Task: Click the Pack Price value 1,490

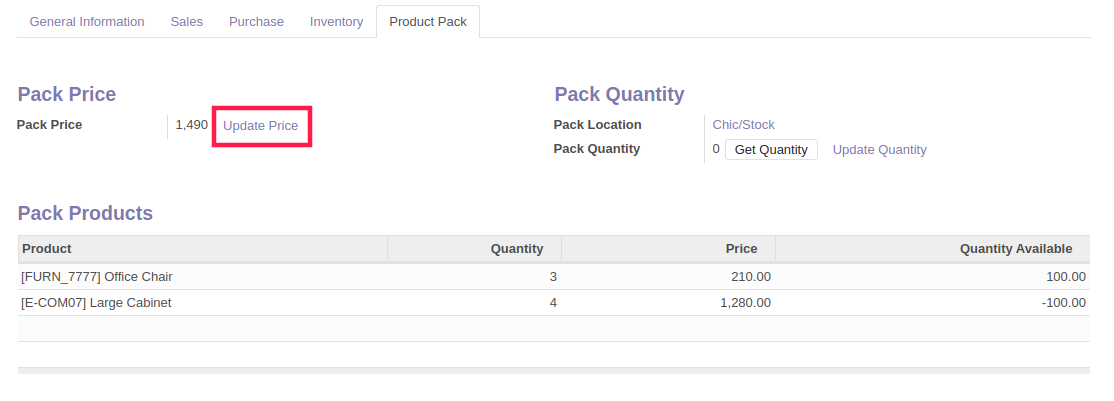Action: 192,125
